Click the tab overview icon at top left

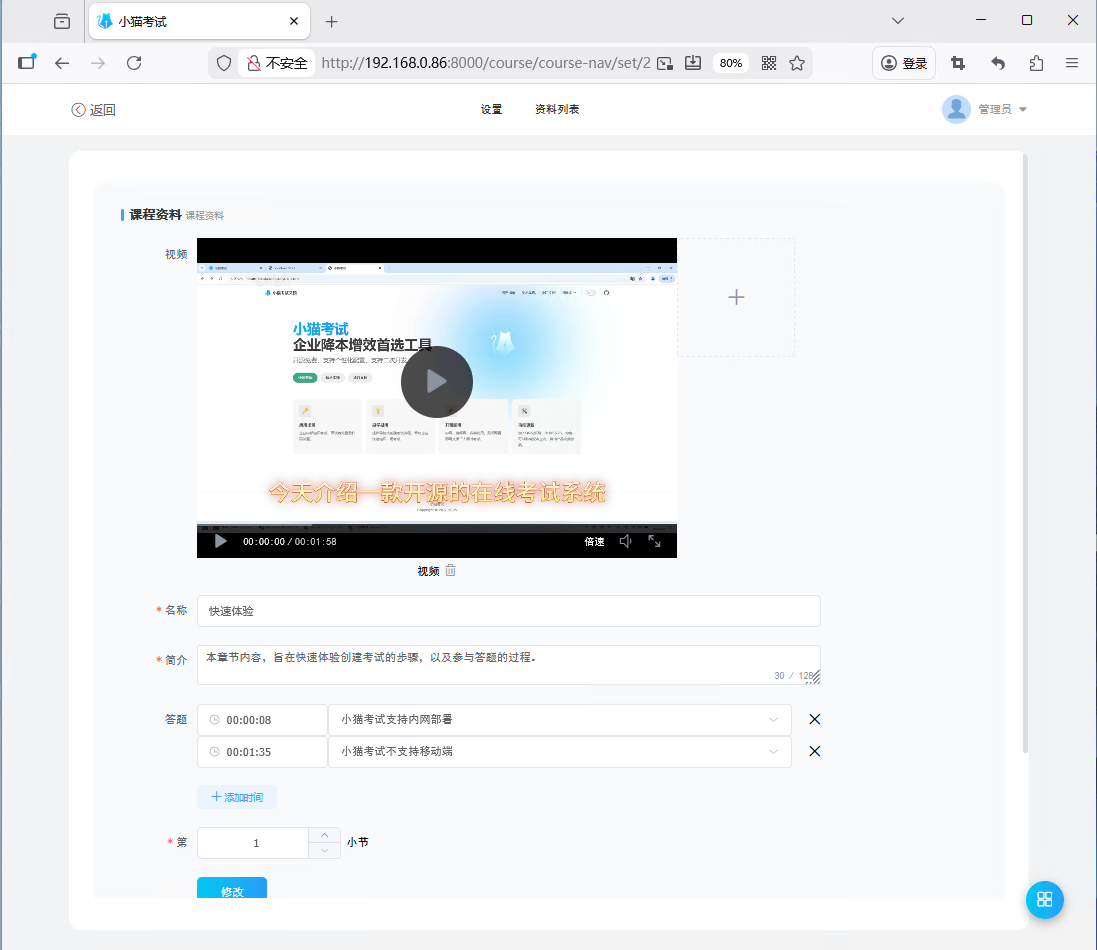coord(62,21)
